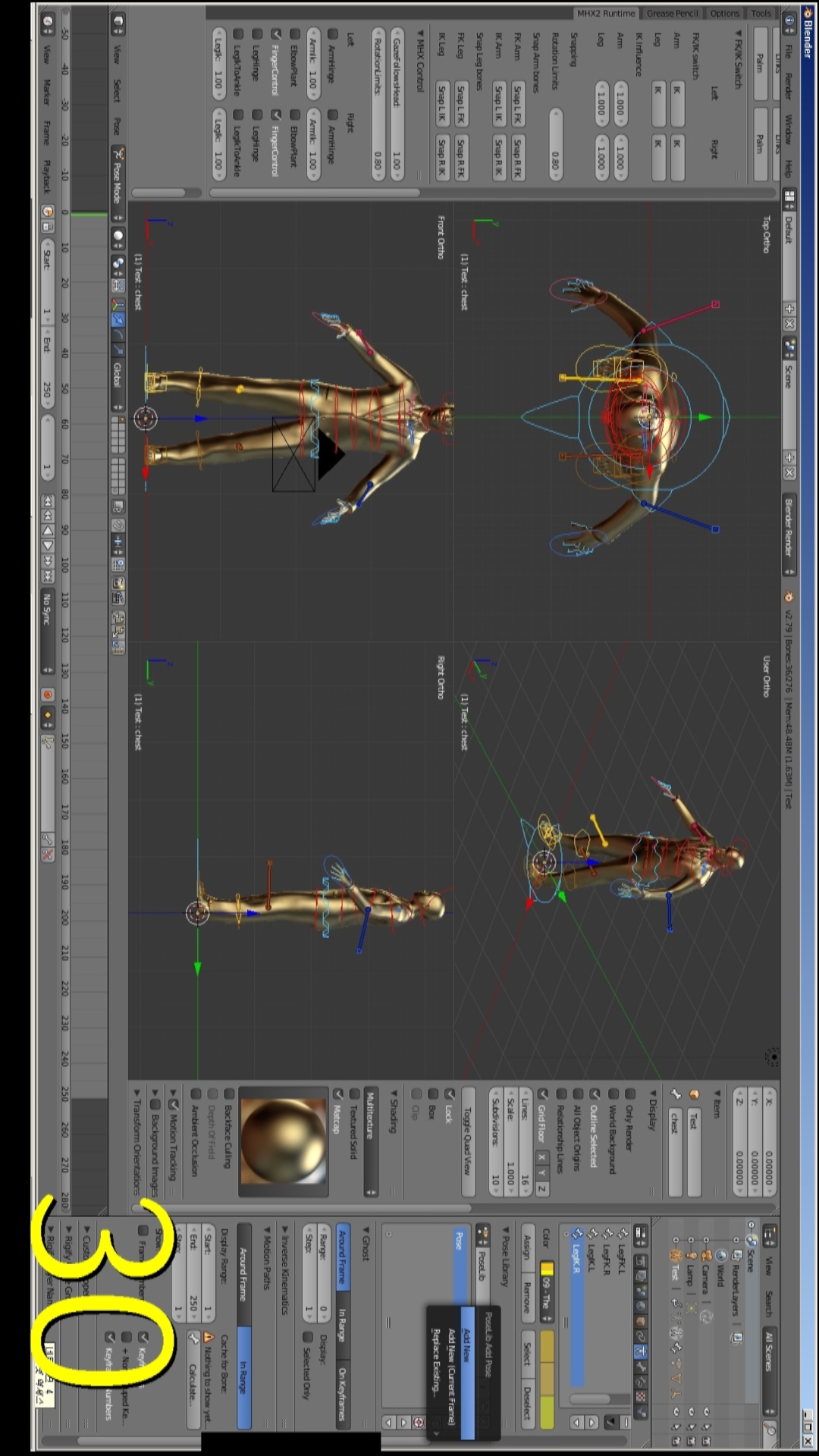Toggle Grid Floor checkbox
This screenshot has height=1456, width=819.
pyautogui.click(x=542, y=1094)
